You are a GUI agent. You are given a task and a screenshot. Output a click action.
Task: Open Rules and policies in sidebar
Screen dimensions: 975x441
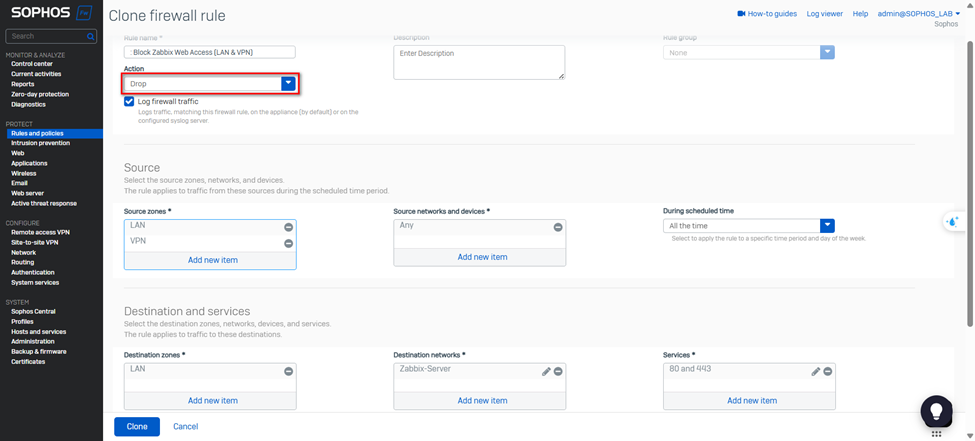point(37,133)
